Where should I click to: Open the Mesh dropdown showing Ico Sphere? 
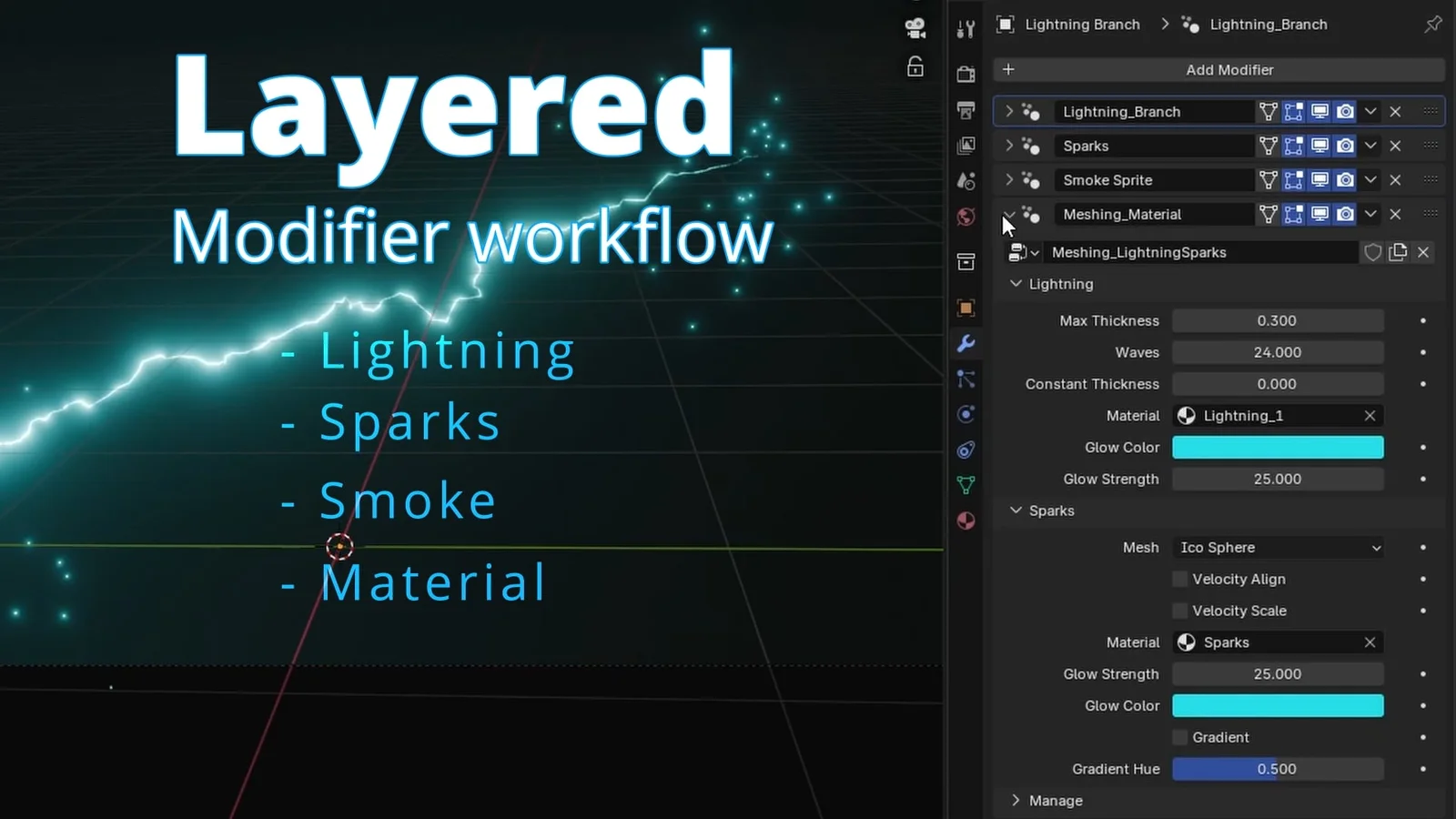[1278, 548]
